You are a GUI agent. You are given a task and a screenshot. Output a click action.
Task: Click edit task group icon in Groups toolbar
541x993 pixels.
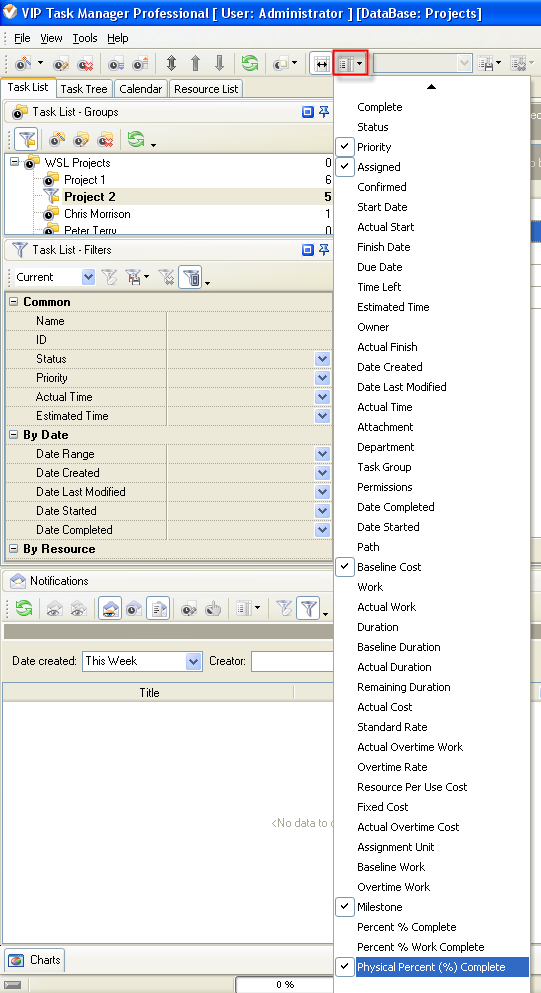81,139
